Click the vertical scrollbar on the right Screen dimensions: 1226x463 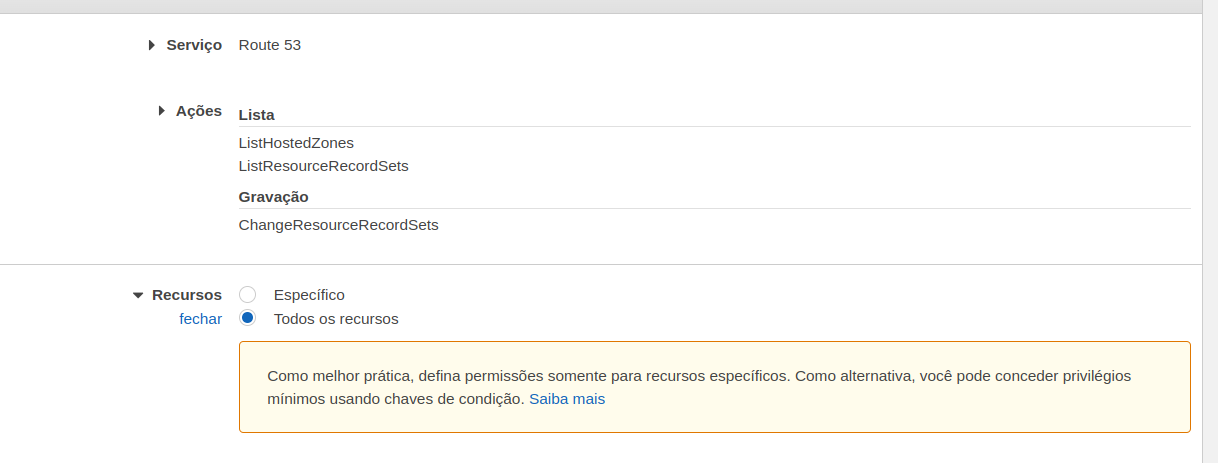pyautogui.click(x=1210, y=230)
